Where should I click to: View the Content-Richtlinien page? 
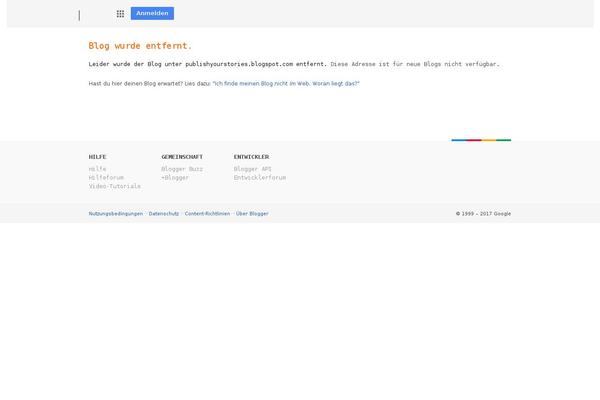pyautogui.click(x=207, y=213)
